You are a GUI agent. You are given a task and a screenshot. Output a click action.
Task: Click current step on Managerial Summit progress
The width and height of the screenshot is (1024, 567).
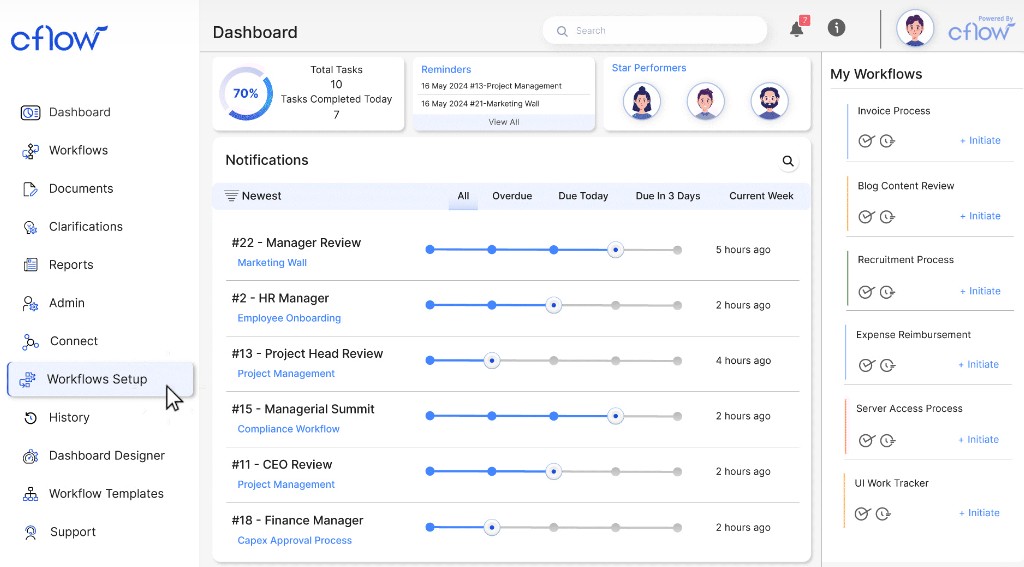pyautogui.click(x=615, y=416)
